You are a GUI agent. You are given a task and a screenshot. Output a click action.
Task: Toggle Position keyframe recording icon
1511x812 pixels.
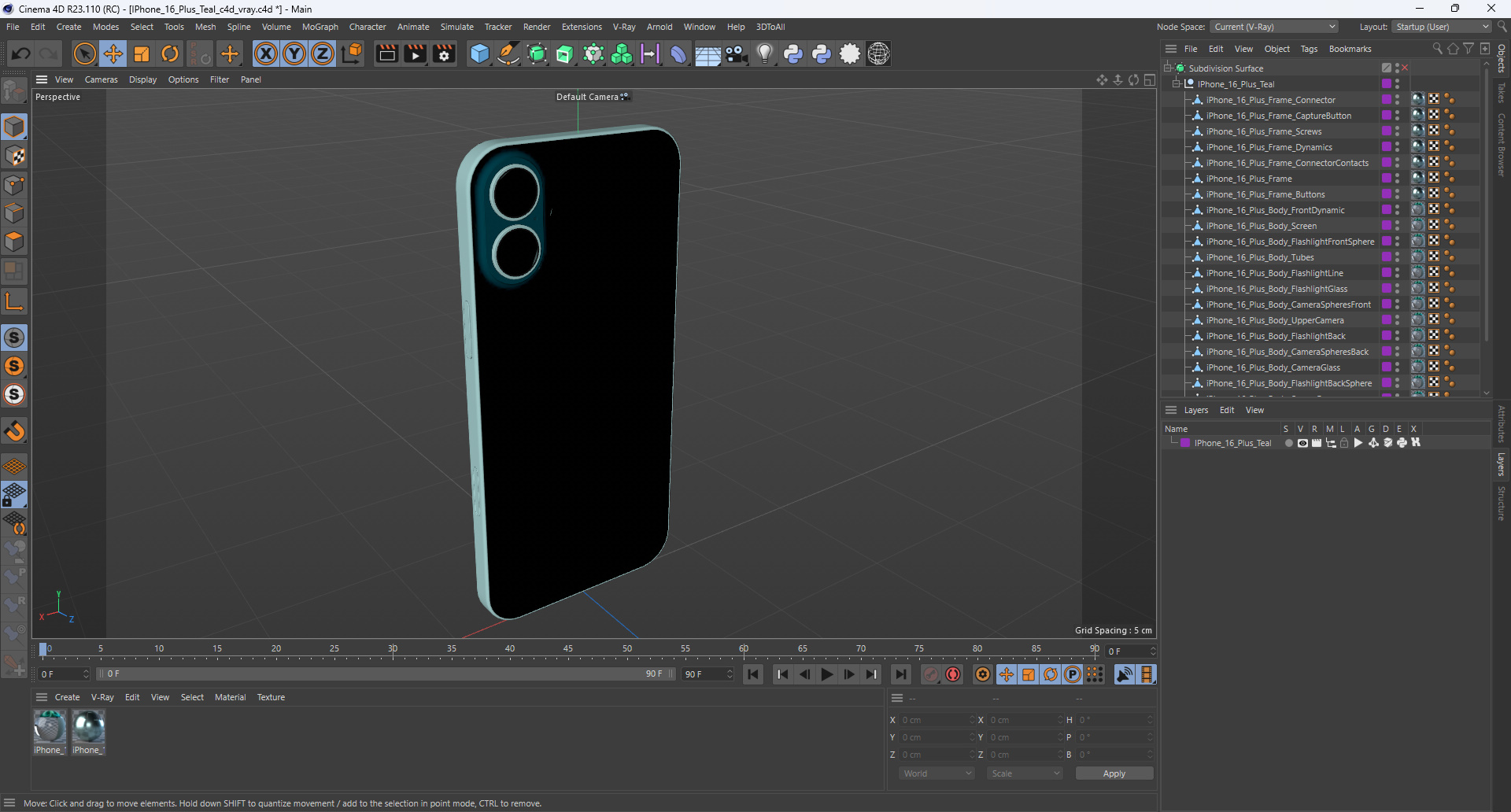(x=1007, y=674)
